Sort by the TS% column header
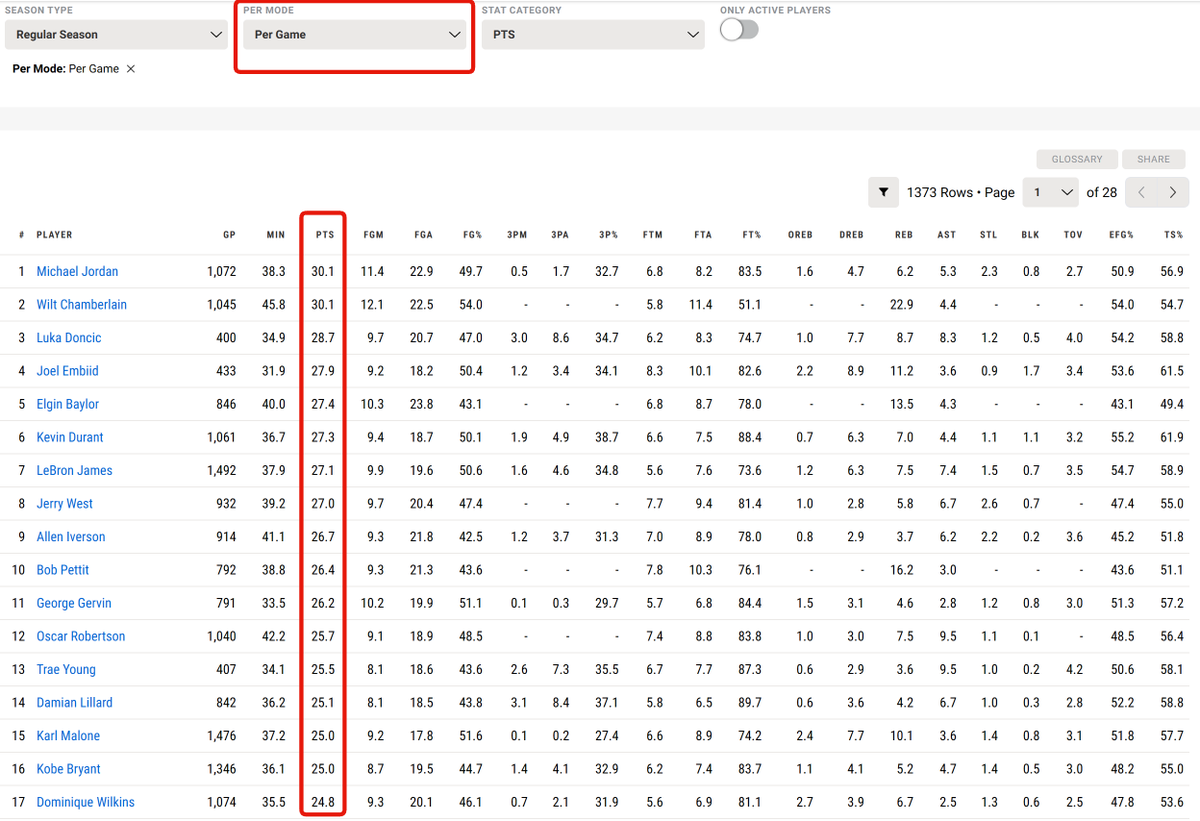Image resolution: width=1200 pixels, height=821 pixels. pos(1174,235)
